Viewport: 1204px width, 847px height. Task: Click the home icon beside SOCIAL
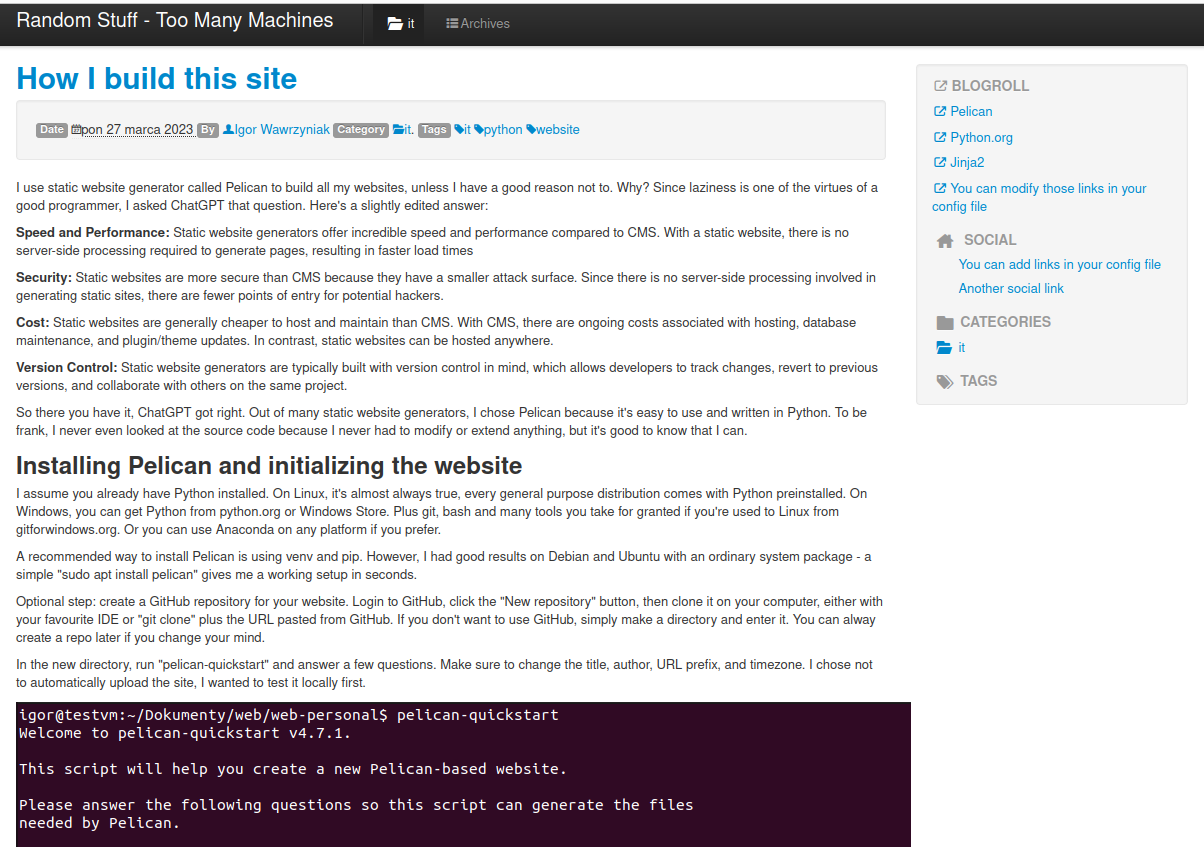tap(945, 241)
